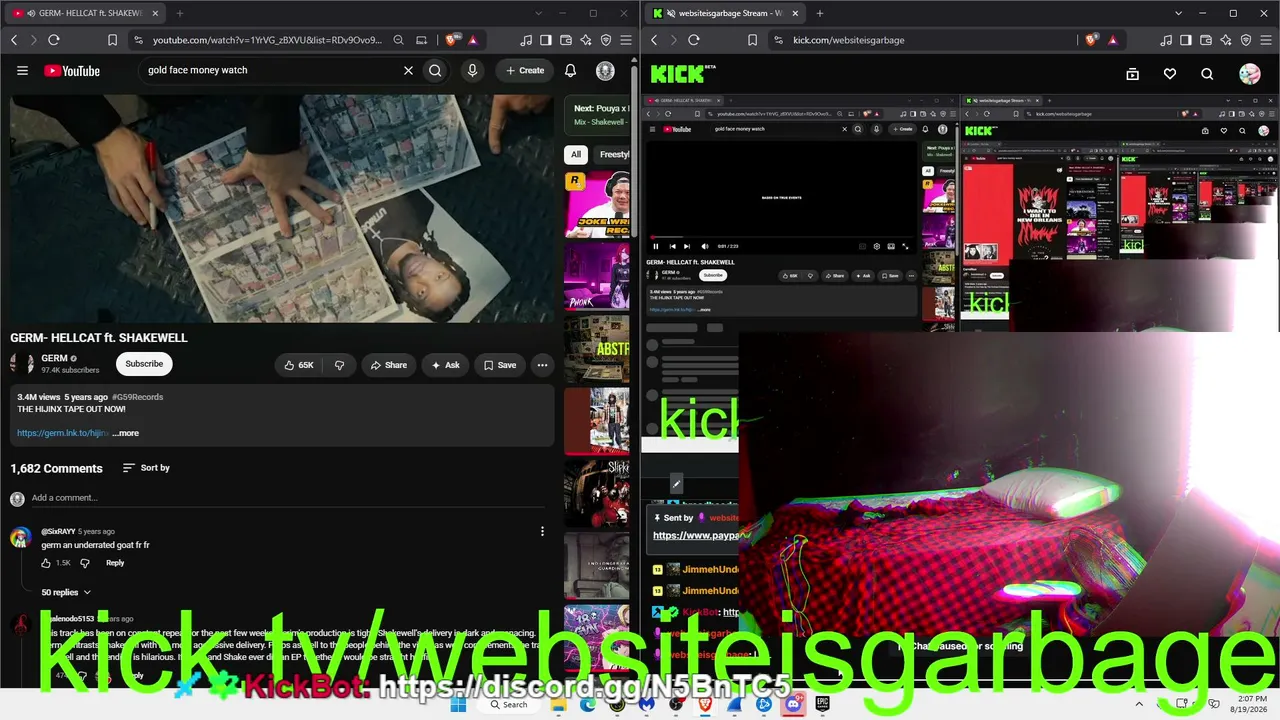The width and height of the screenshot is (1280, 720).
Task: Start YouTube voice search with microphone
Action: pyautogui.click(x=472, y=71)
